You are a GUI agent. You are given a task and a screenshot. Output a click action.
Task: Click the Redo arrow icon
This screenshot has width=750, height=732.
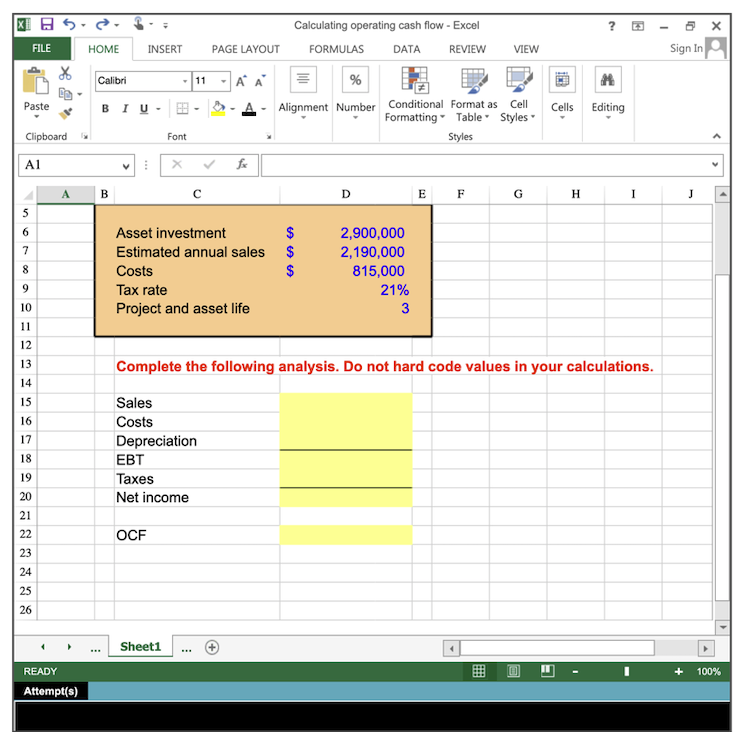[101, 24]
